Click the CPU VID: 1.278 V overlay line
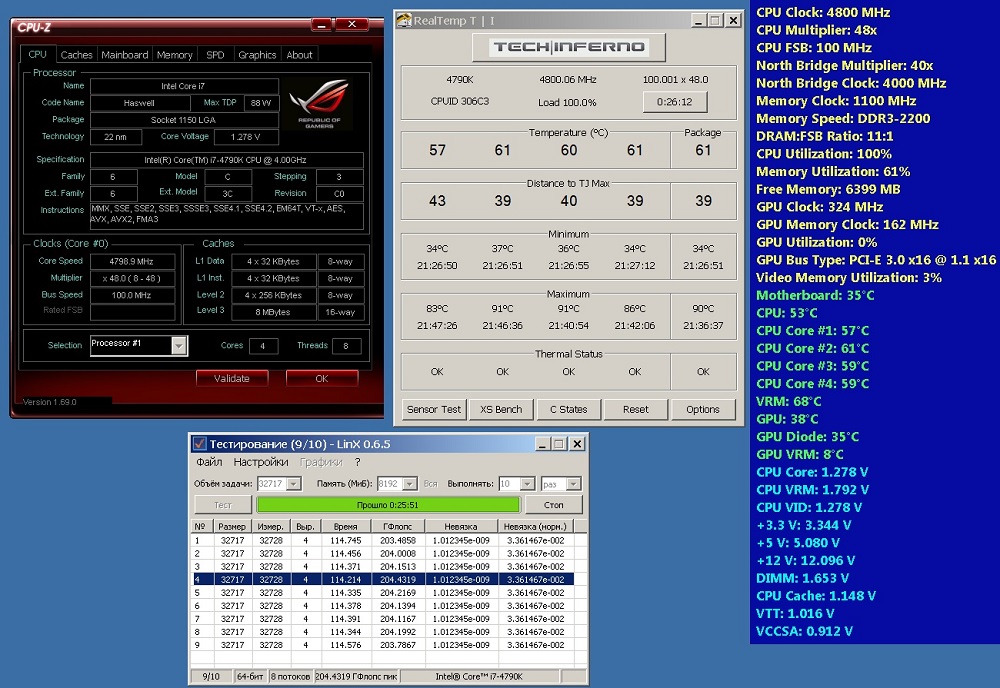 click(809, 508)
